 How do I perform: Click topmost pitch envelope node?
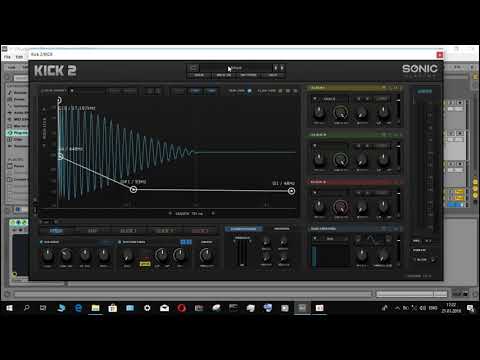[x=59, y=100]
